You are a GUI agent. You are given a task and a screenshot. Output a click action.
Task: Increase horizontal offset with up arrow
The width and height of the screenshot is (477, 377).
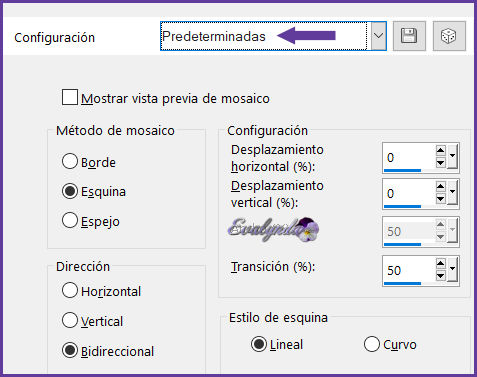pos(440,150)
